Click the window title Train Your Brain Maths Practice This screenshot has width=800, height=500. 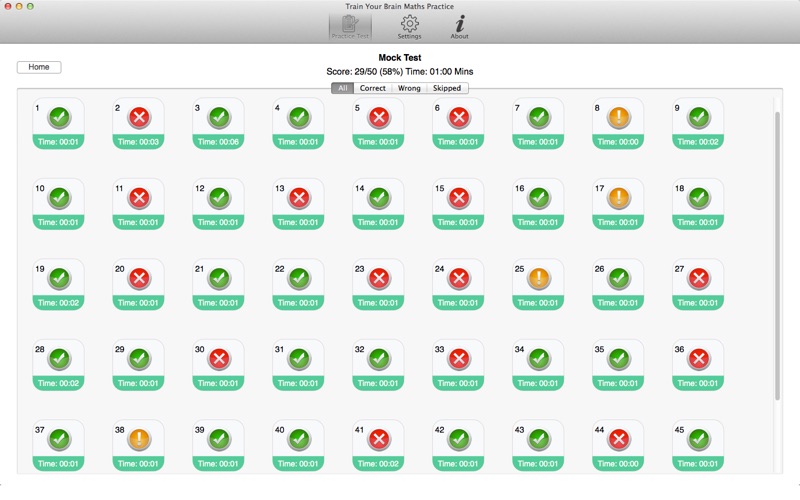[399, 6]
